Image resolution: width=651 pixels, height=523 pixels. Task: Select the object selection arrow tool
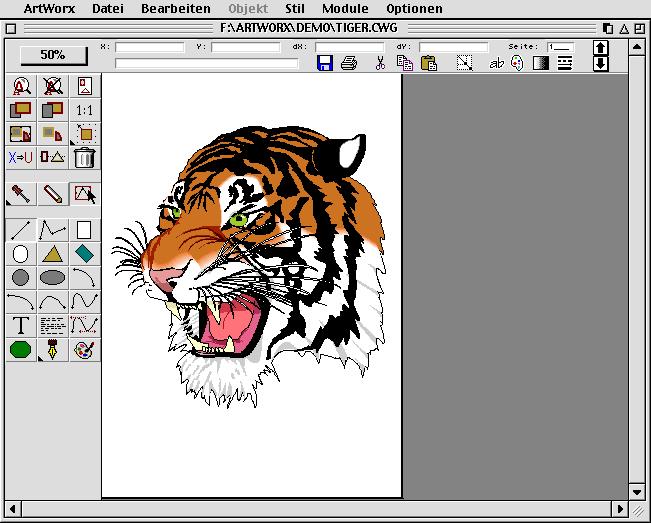coord(85,194)
